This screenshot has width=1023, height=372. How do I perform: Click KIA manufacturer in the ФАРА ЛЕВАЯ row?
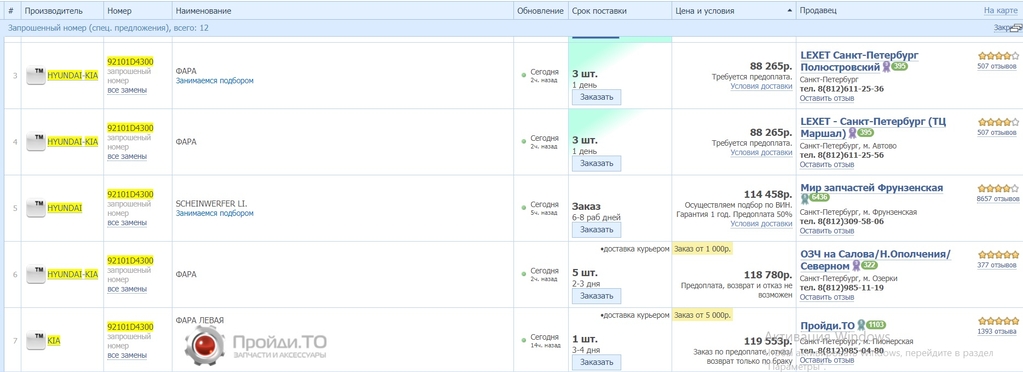click(x=53, y=341)
